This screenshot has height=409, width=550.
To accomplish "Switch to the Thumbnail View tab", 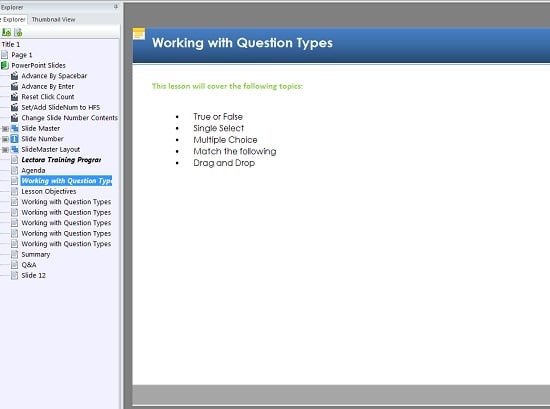I will [x=53, y=20].
